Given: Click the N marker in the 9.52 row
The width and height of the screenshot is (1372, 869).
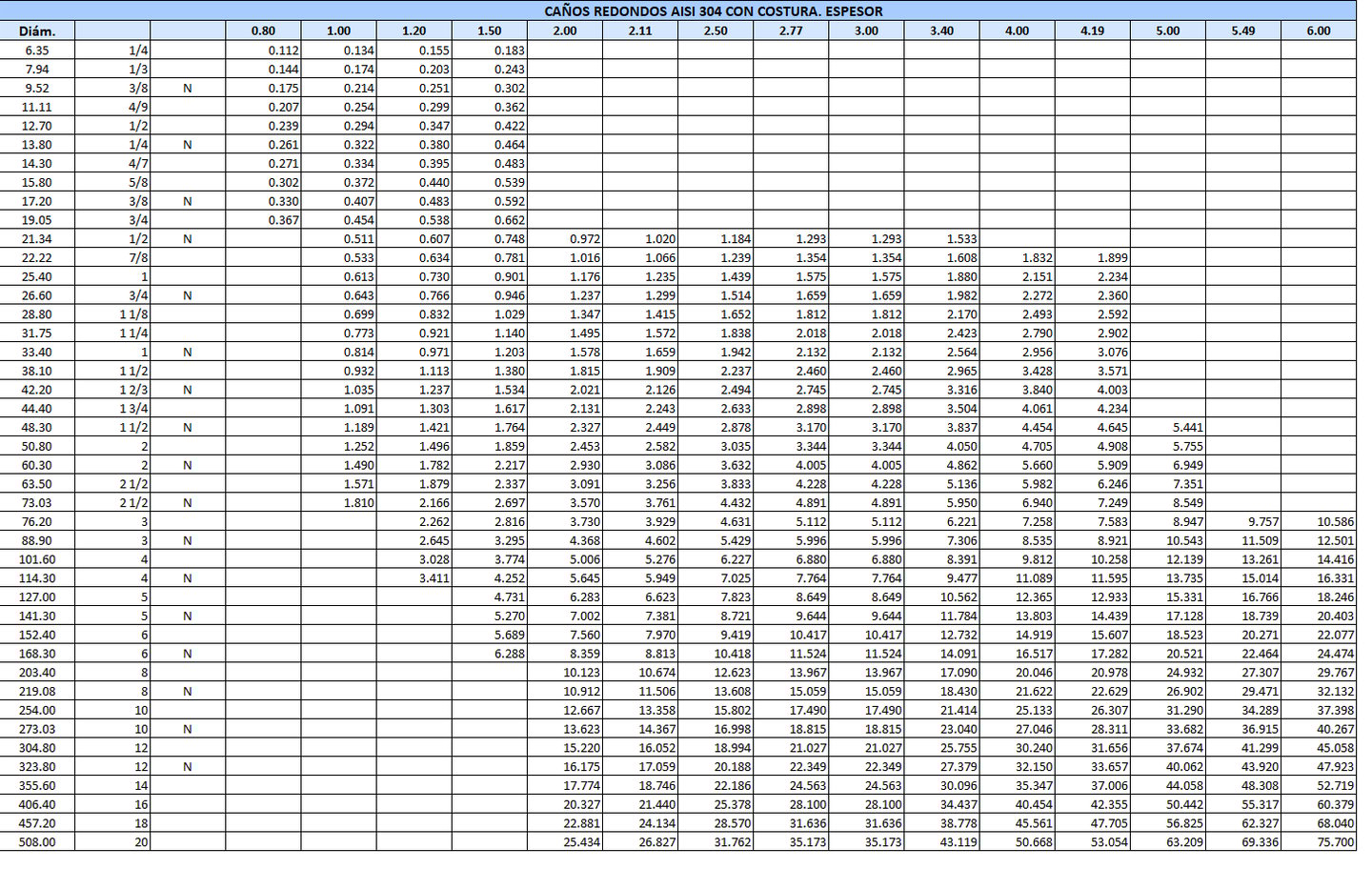Looking at the screenshot, I should tap(188, 88).
